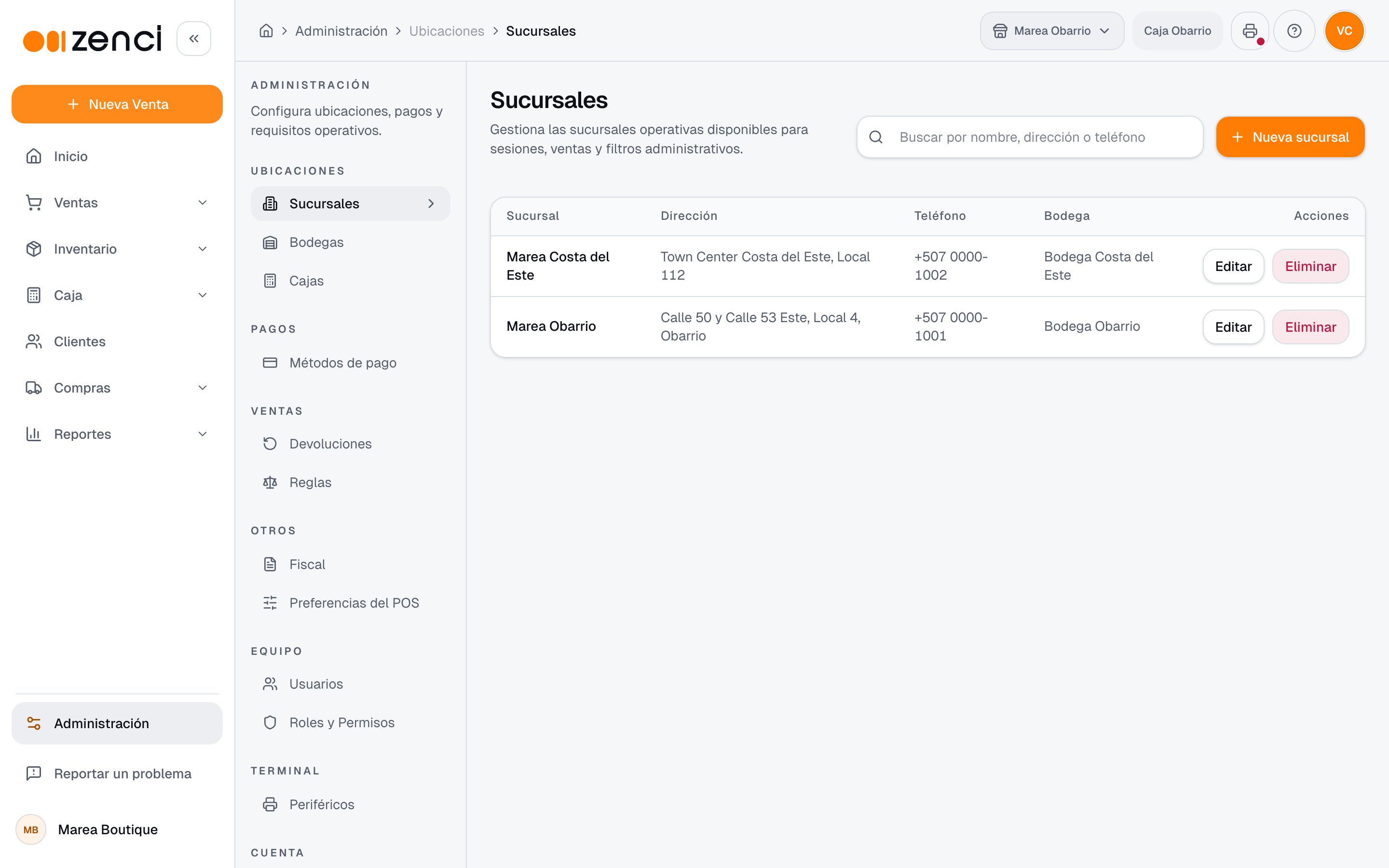Click Editar for Marea Obarrio
The image size is (1389, 868).
pos(1233,327)
